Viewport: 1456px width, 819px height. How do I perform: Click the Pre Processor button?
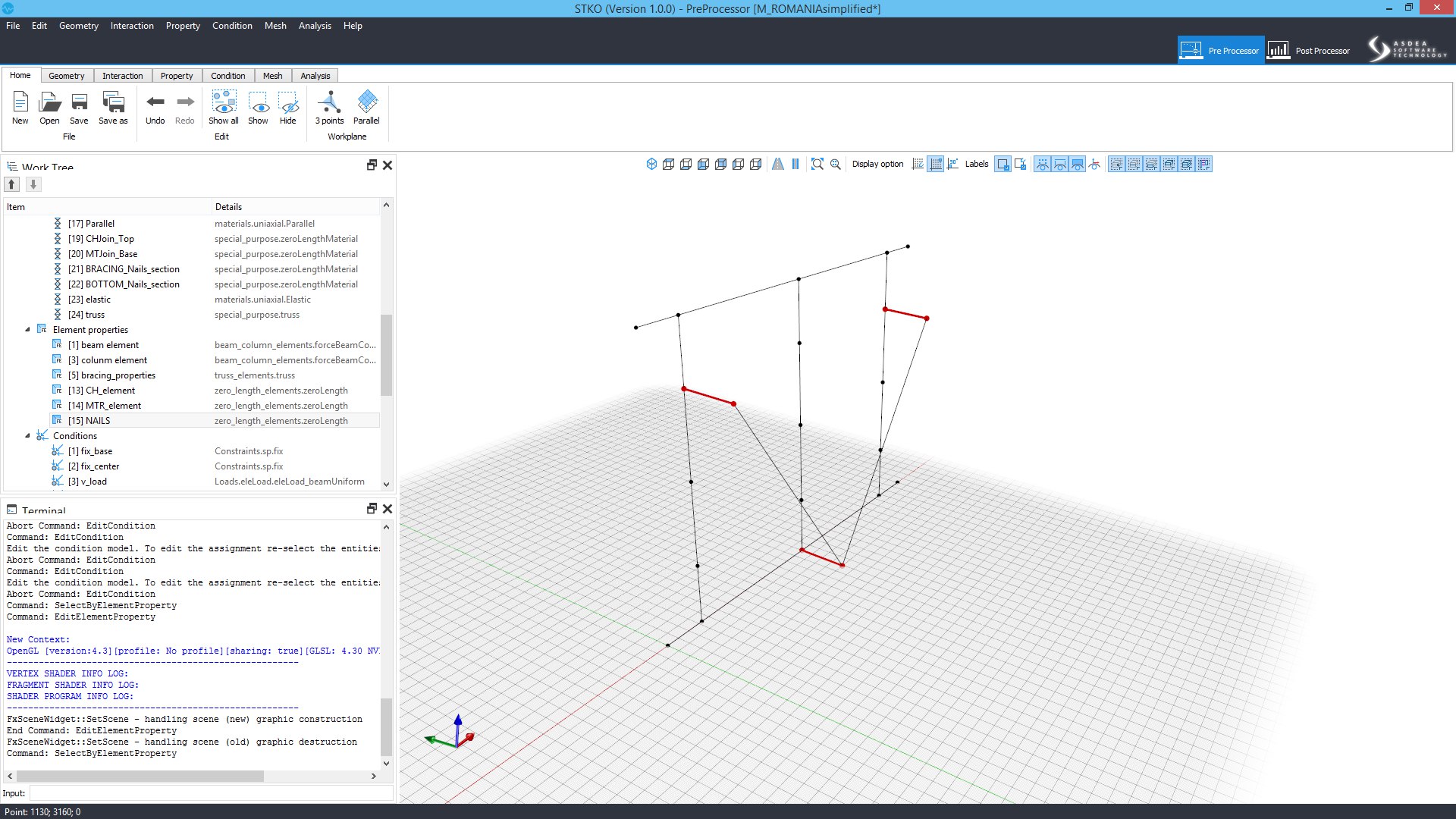(x=1221, y=51)
